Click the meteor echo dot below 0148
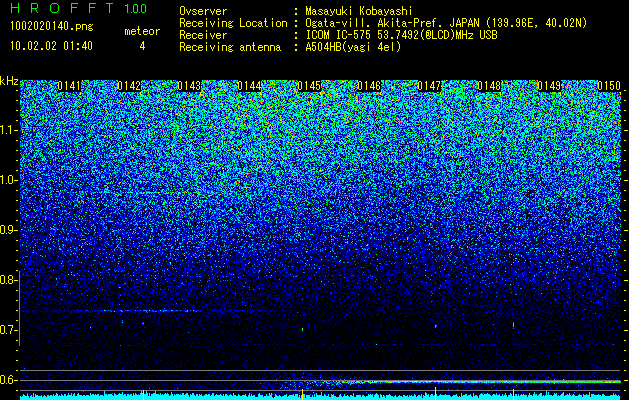629x400 pixels. pyautogui.click(x=513, y=325)
